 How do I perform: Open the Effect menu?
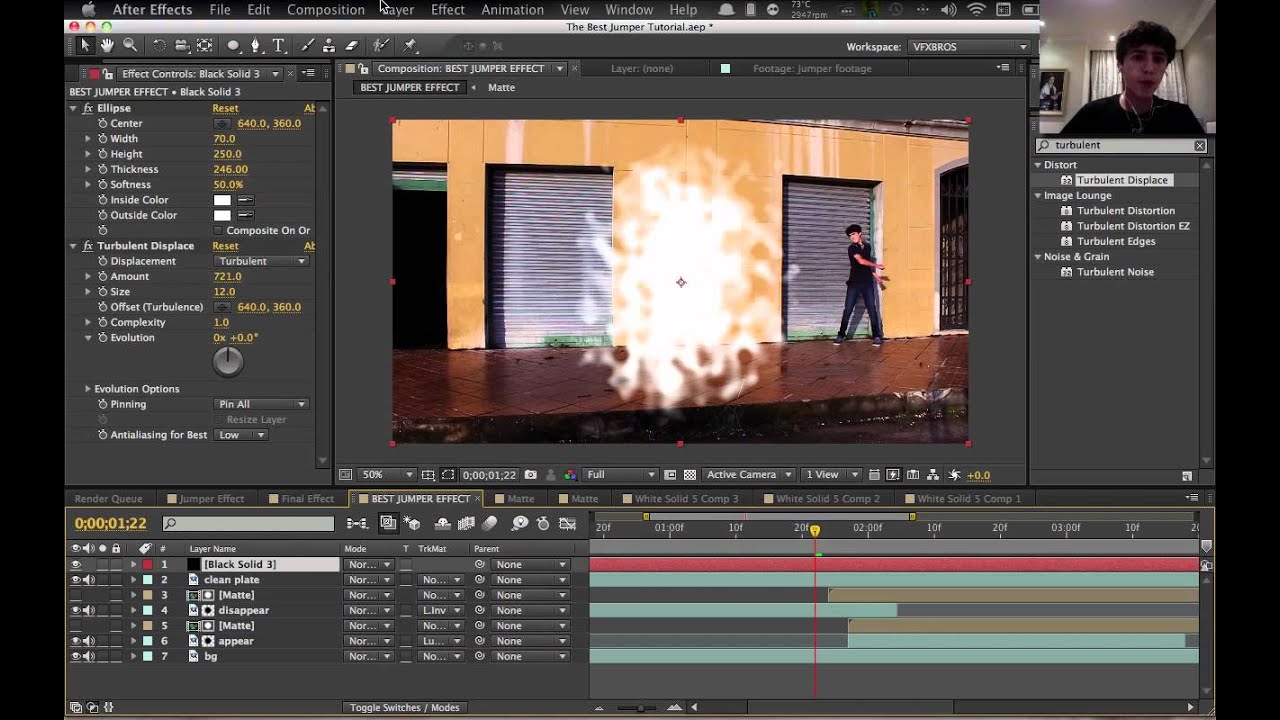coord(447,10)
